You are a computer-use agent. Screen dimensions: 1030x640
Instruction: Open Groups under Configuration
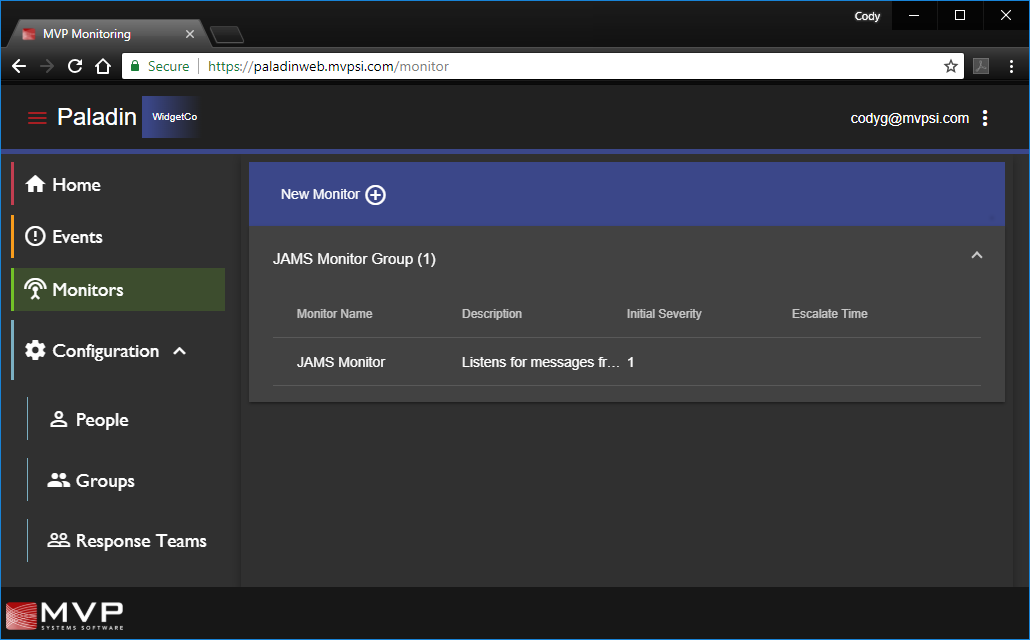point(104,481)
